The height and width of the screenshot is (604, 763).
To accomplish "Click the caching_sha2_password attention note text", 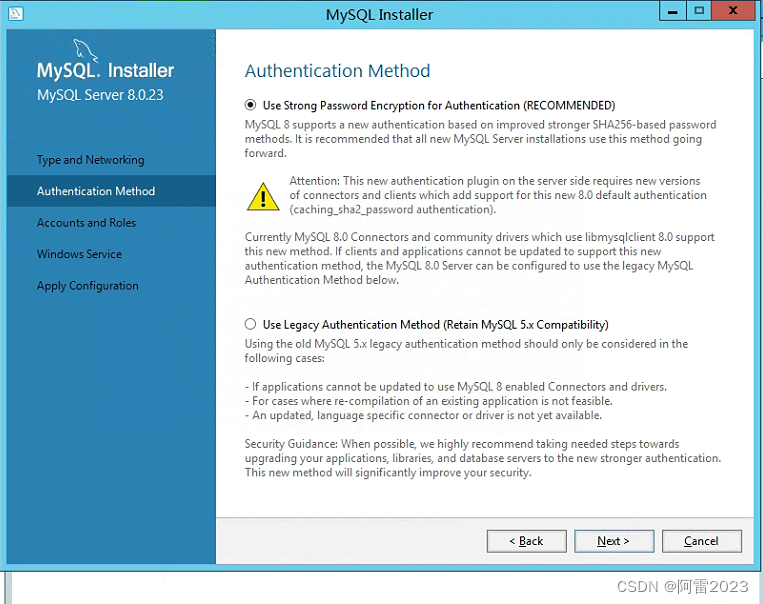I will [x=498, y=195].
